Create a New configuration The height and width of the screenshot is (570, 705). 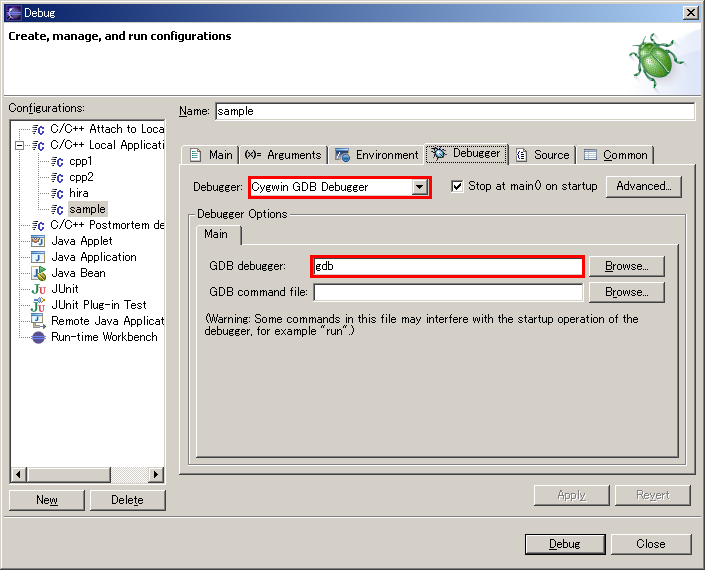pyautogui.click(x=47, y=500)
